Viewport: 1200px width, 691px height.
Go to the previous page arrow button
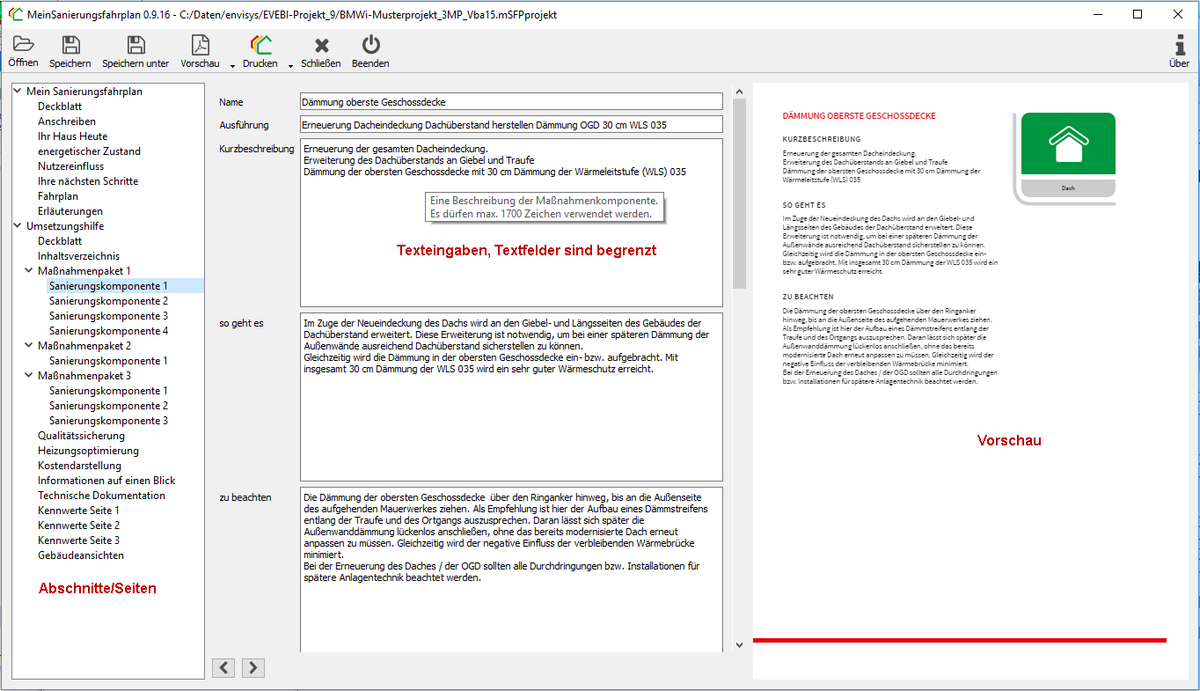225,667
